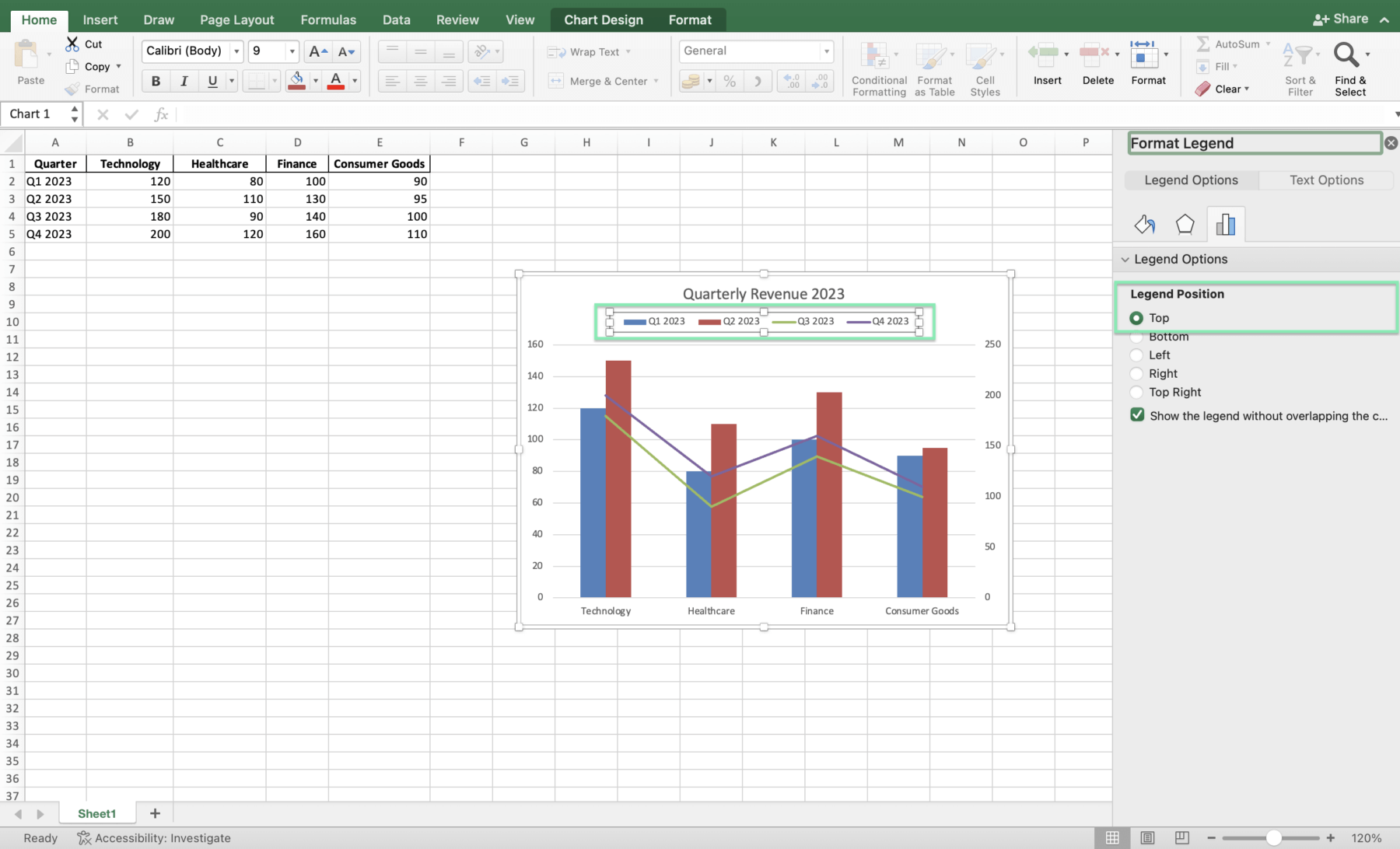Open the Merge & Center dropdown arrow
This screenshot has height=849, width=1400.
point(656,81)
